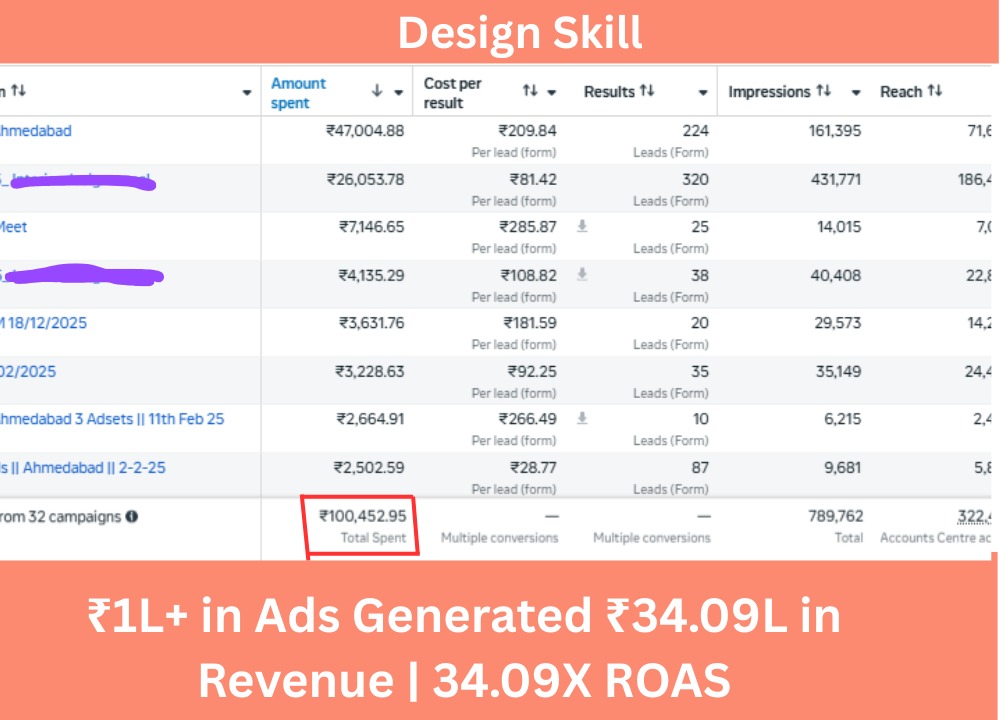The width and height of the screenshot is (1000, 720).
Task: Click the icon beside the 25 leads result
Action: [x=582, y=227]
